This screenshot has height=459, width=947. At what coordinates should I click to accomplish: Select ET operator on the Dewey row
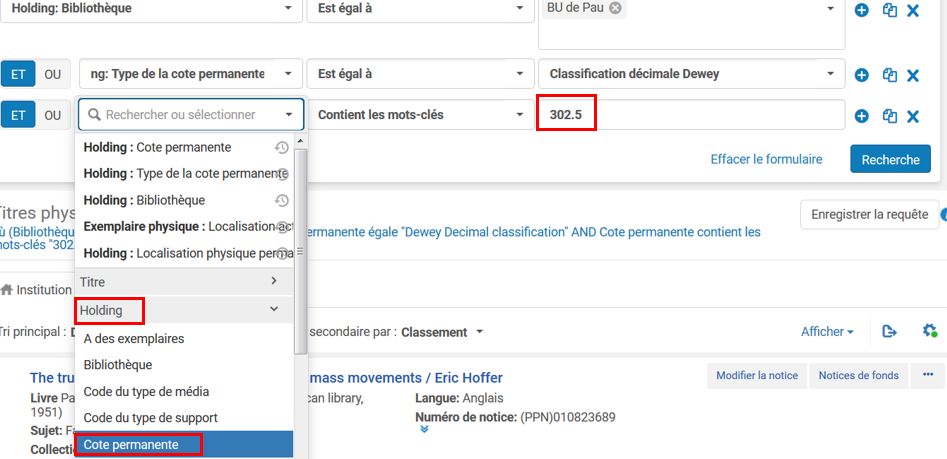[x=18, y=74]
